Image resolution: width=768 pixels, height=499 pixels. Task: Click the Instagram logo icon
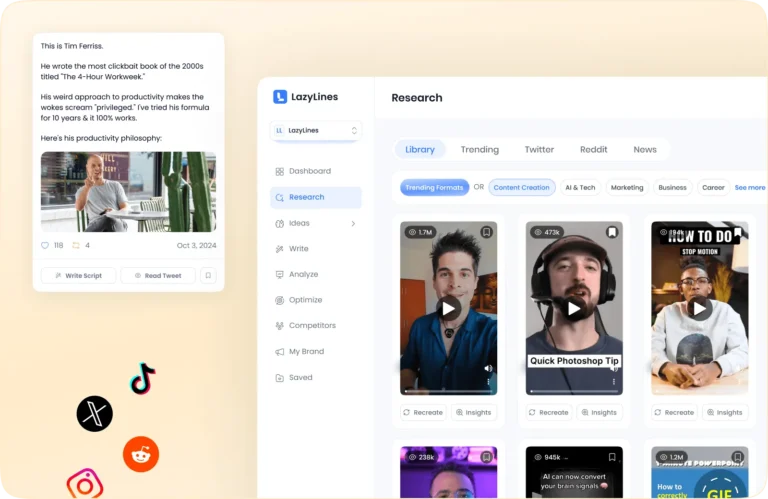(85, 484)
